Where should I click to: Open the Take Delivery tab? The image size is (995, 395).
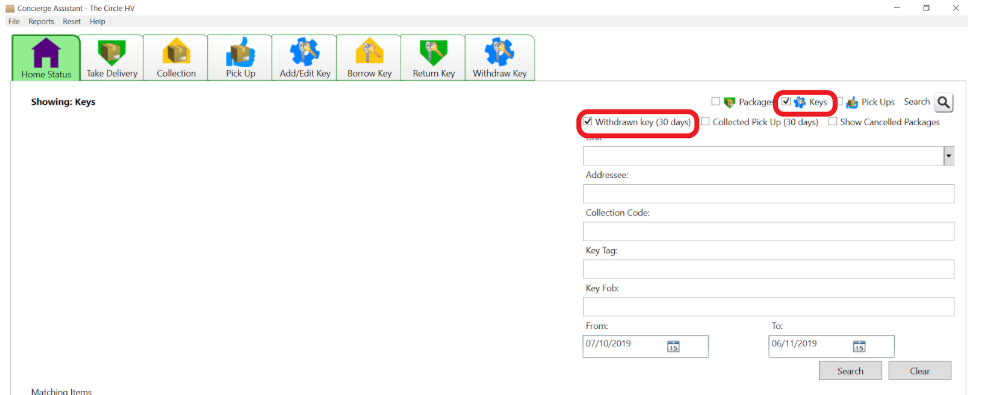(112, 58)
